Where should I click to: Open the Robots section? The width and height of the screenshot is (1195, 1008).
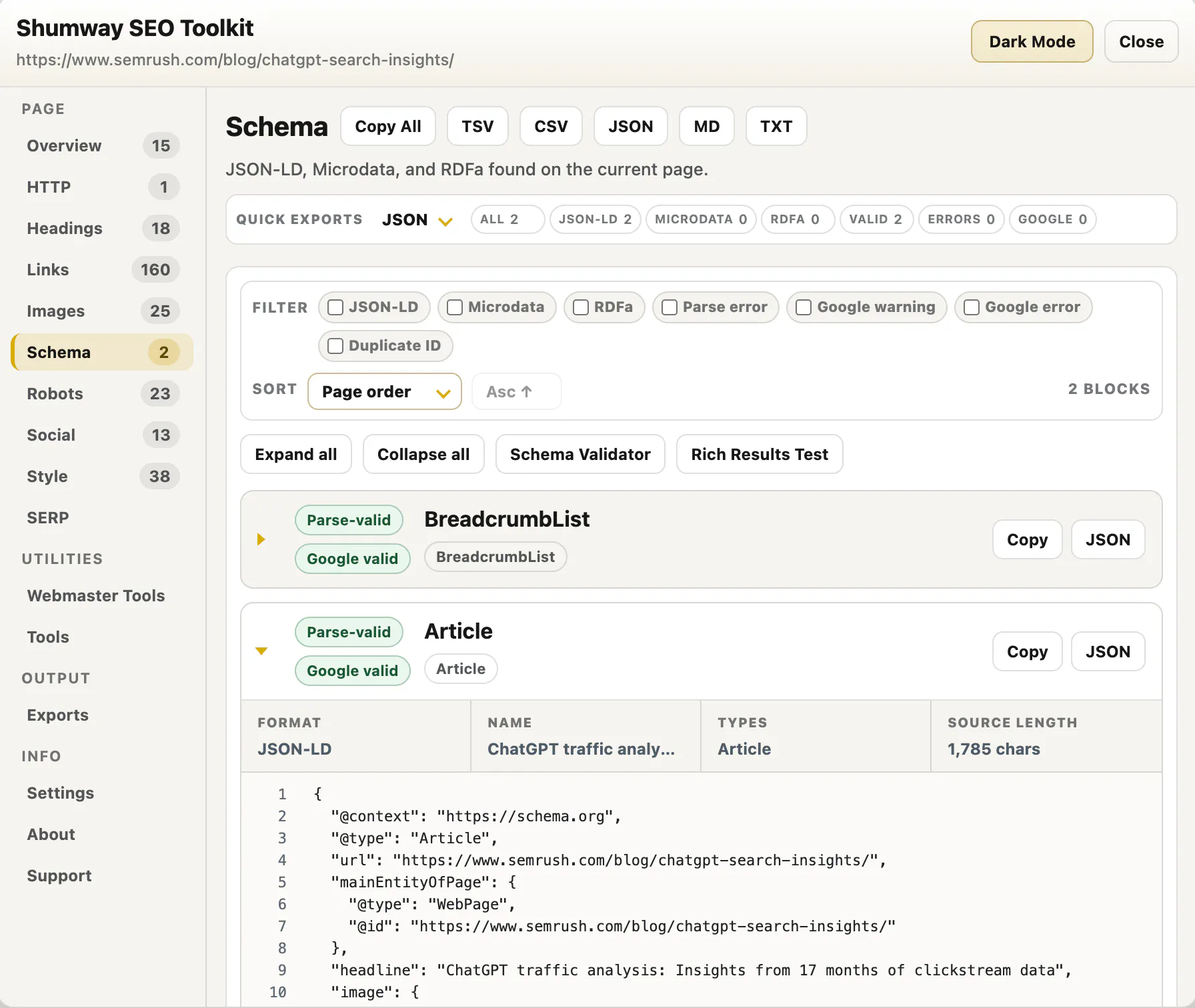pyautogui.click(x=102, y=394)
